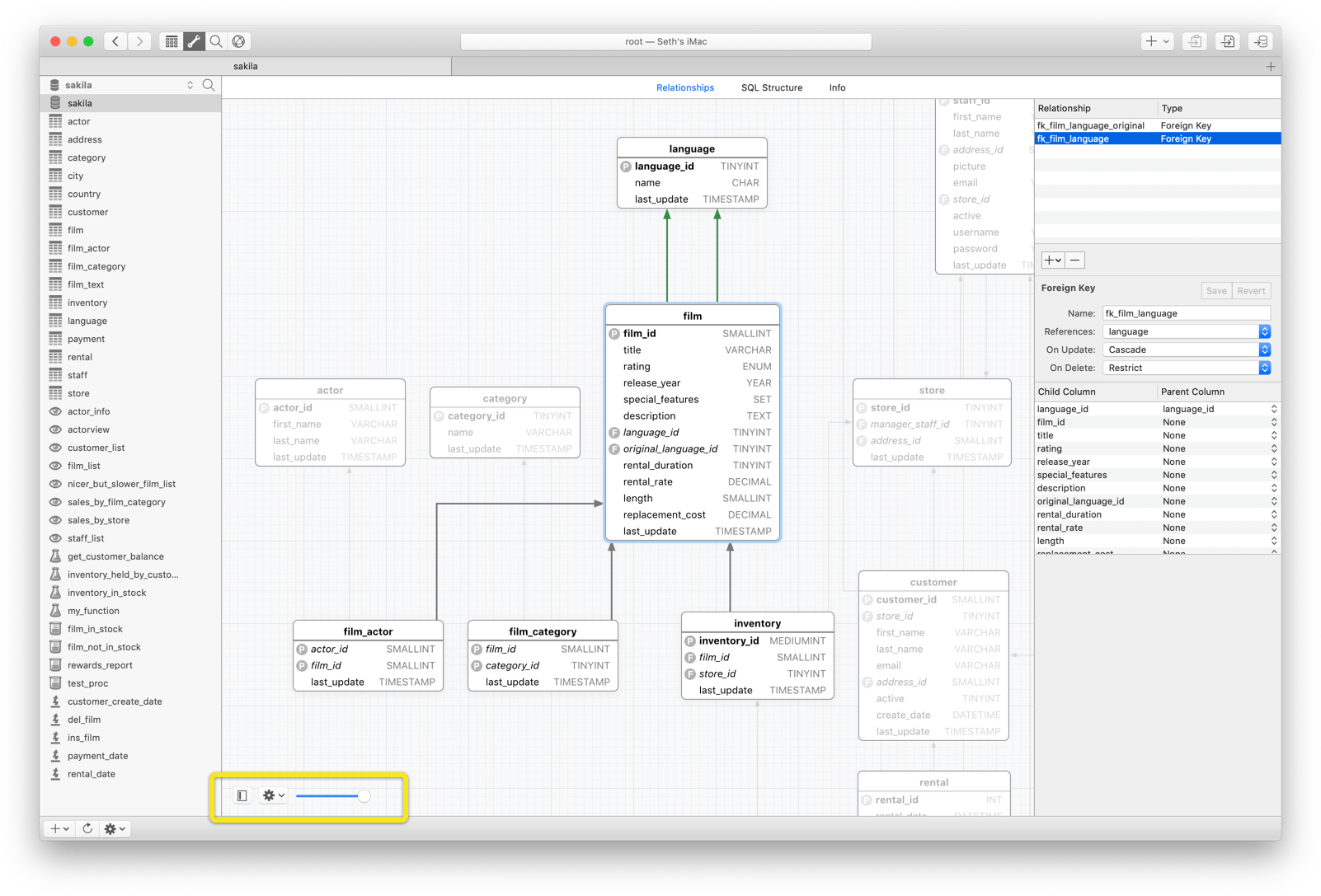Open the References dropdown

(1186, 331)
